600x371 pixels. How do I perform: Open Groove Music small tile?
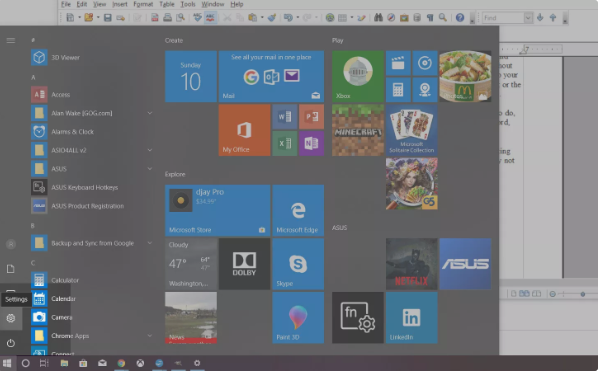point(425,63)
